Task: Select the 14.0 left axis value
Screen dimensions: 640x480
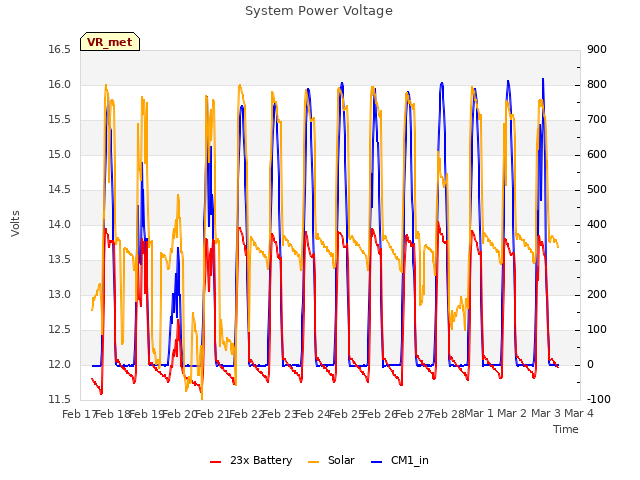Action: tap(60, 224)
